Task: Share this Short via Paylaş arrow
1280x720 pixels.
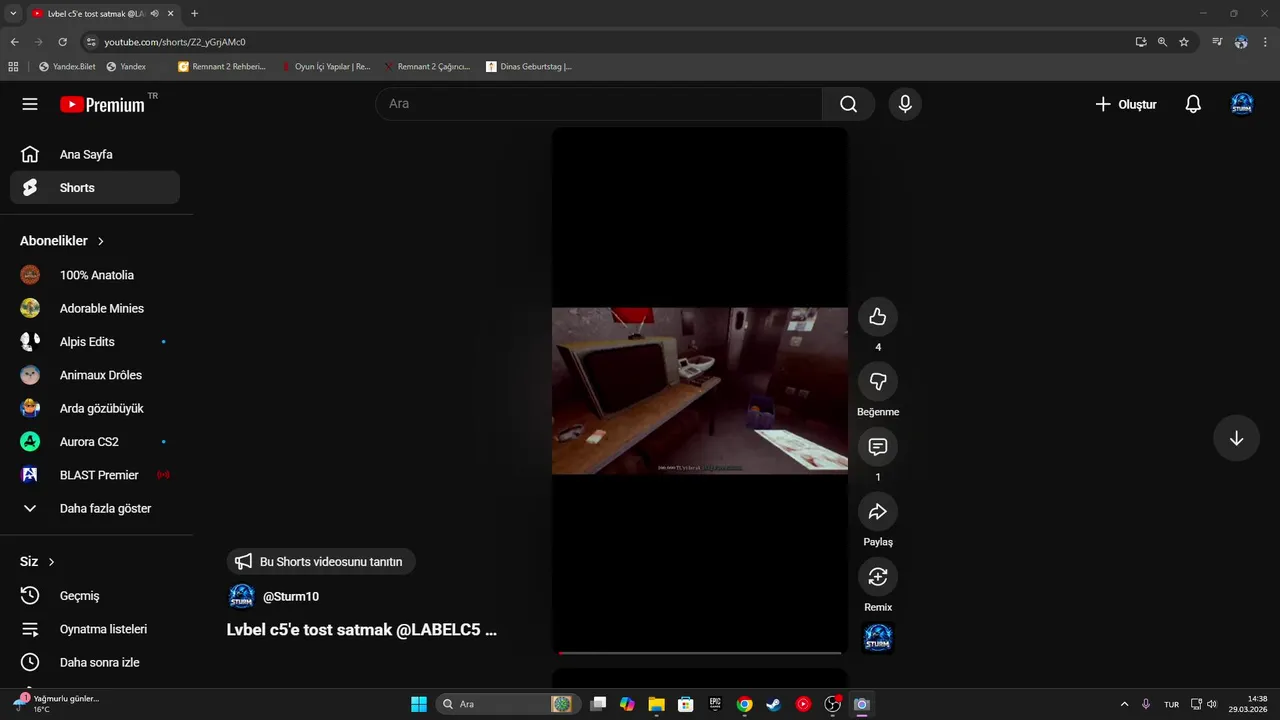Action: pos(878,512)
